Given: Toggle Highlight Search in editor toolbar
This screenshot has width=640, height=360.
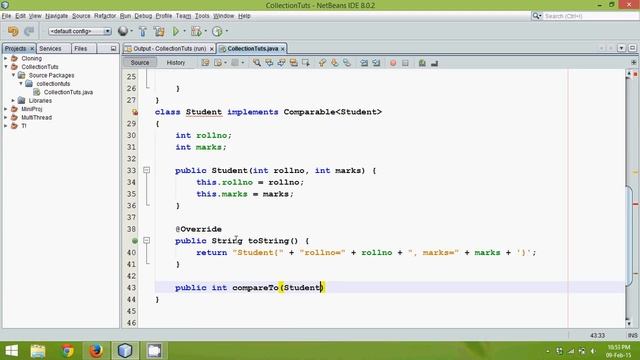Looking at the screenshot, I should pyautogui.click(x=293, y=63).
